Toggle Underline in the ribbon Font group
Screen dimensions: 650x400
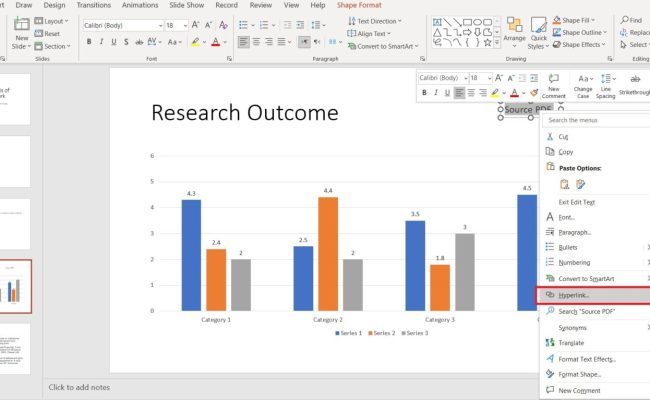(114, 42)
